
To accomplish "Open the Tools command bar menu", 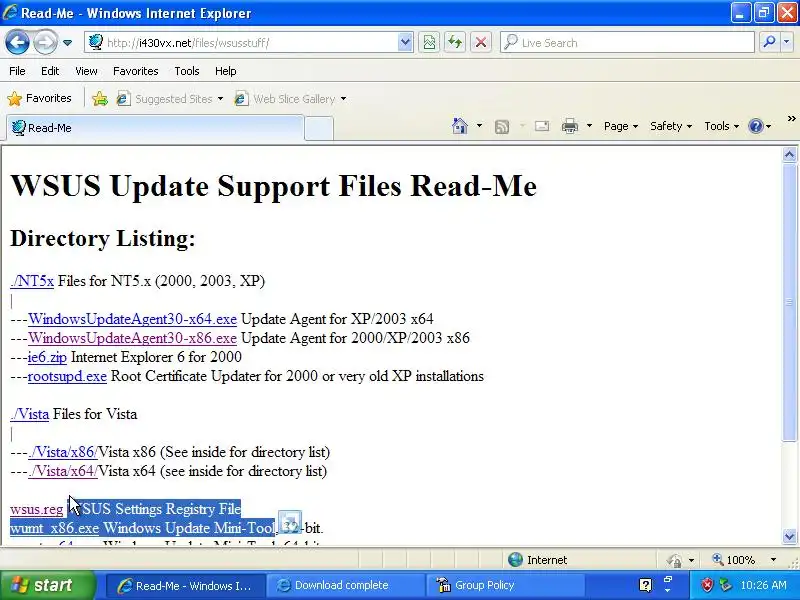I will tap(721, 126).
